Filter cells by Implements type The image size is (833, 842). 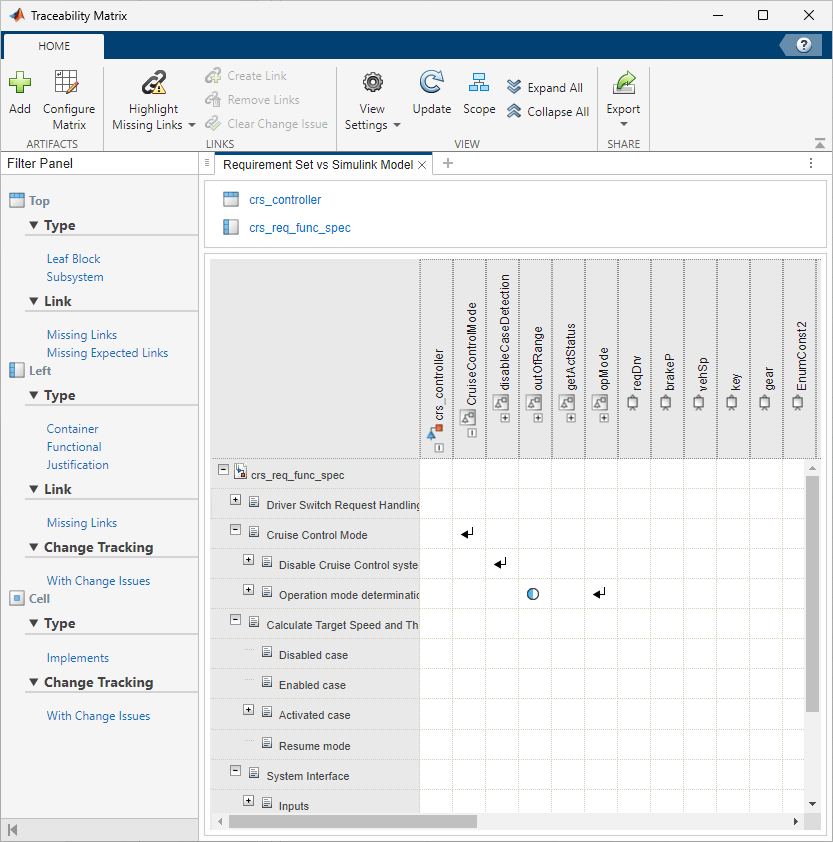coord(77,658)
